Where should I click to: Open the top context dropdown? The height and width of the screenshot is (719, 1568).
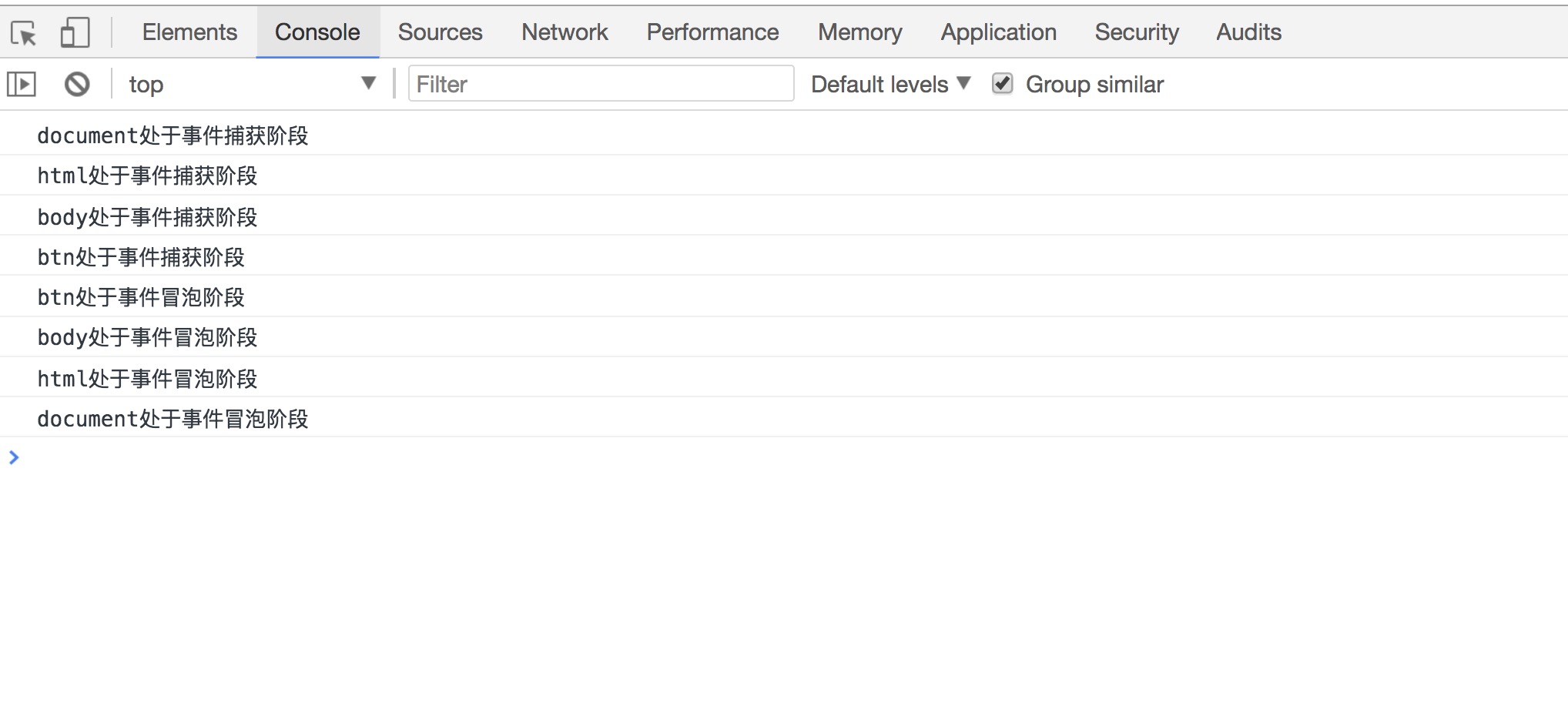(251, 84)
